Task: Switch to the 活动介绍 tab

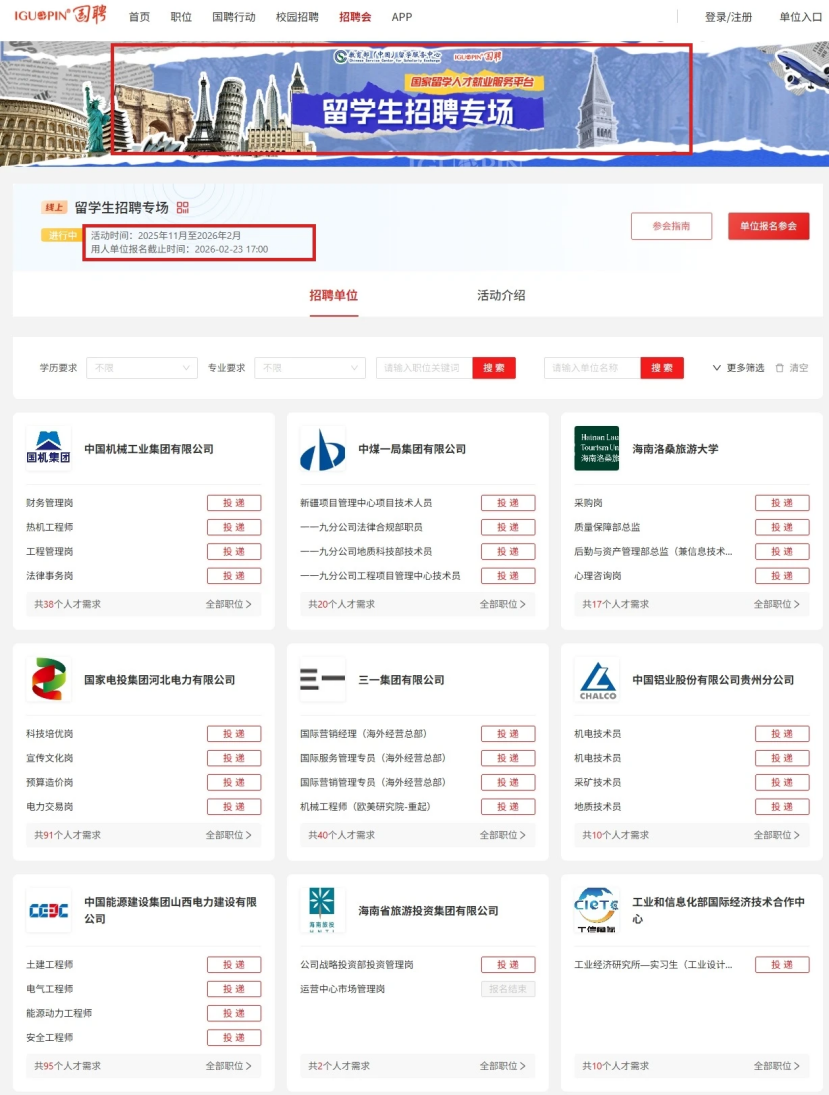Action: point(501,296)
